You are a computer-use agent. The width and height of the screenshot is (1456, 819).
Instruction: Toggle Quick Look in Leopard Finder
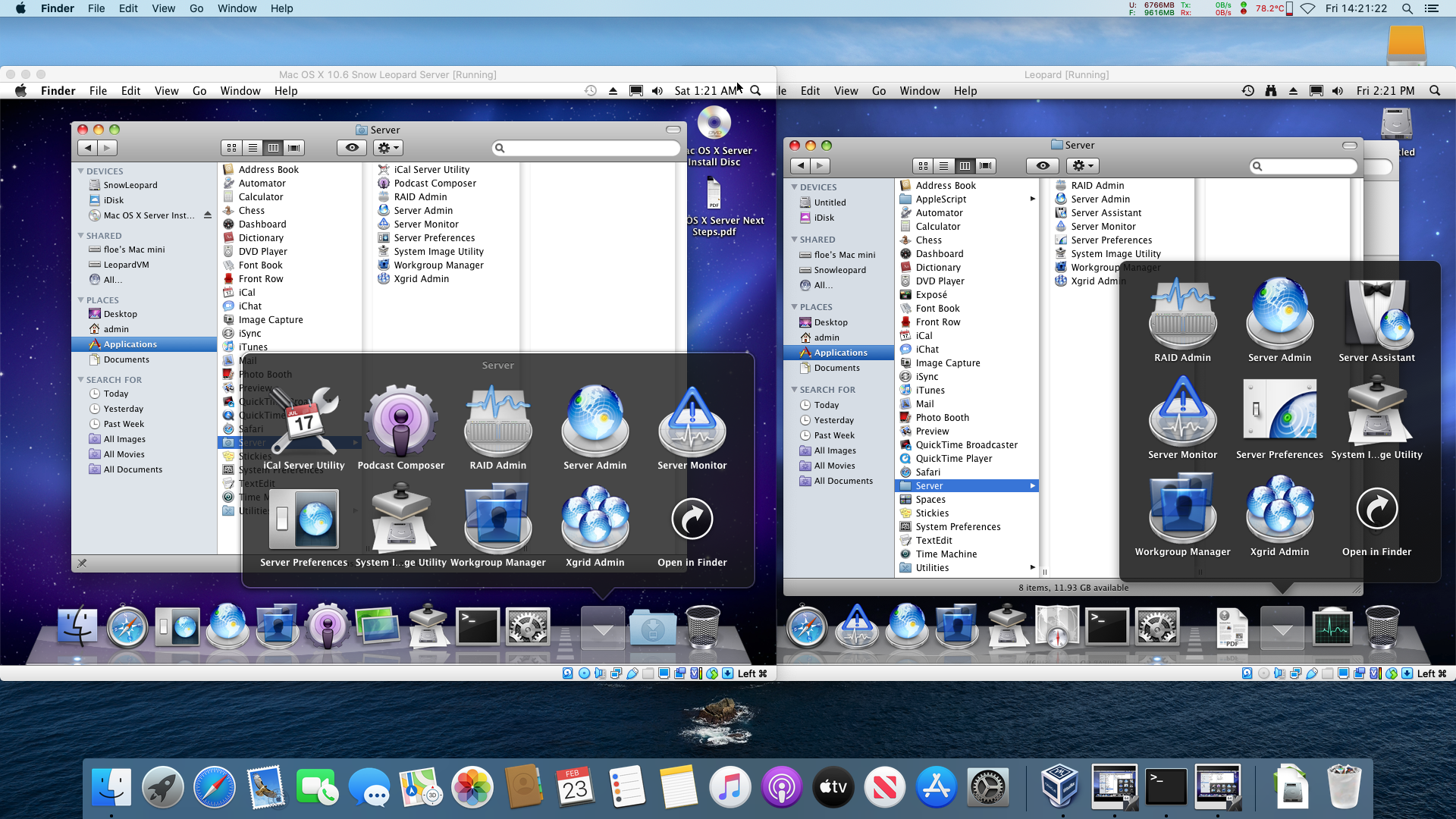1043,166
